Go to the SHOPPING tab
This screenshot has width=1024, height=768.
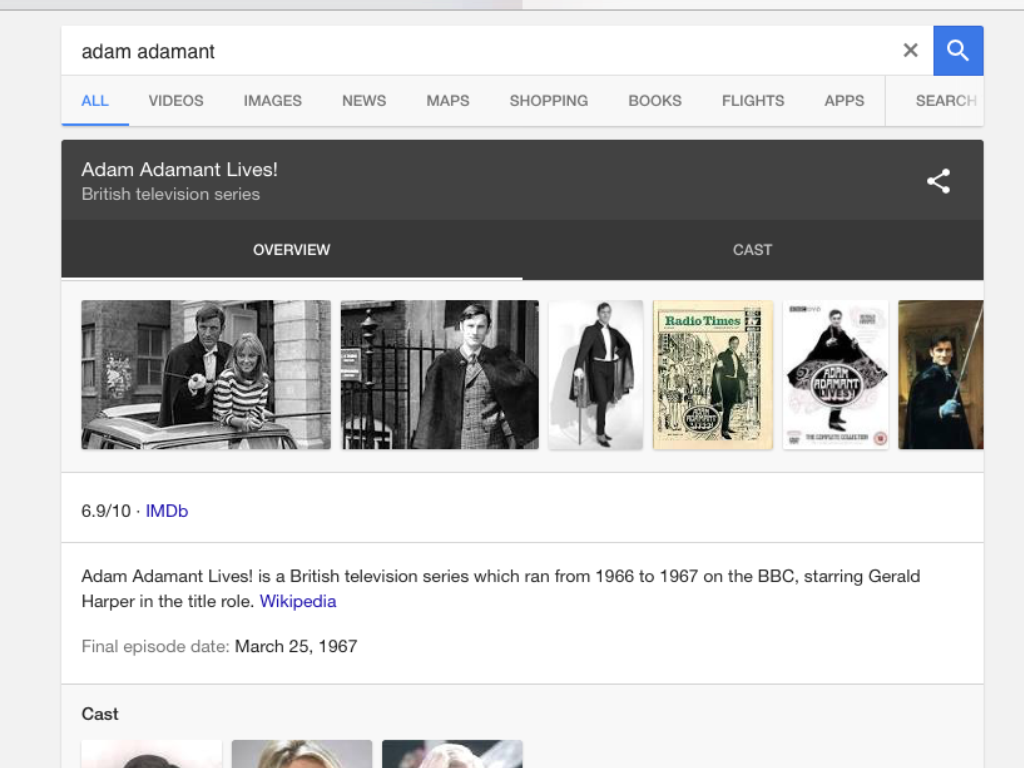click(x=549, y=101)
